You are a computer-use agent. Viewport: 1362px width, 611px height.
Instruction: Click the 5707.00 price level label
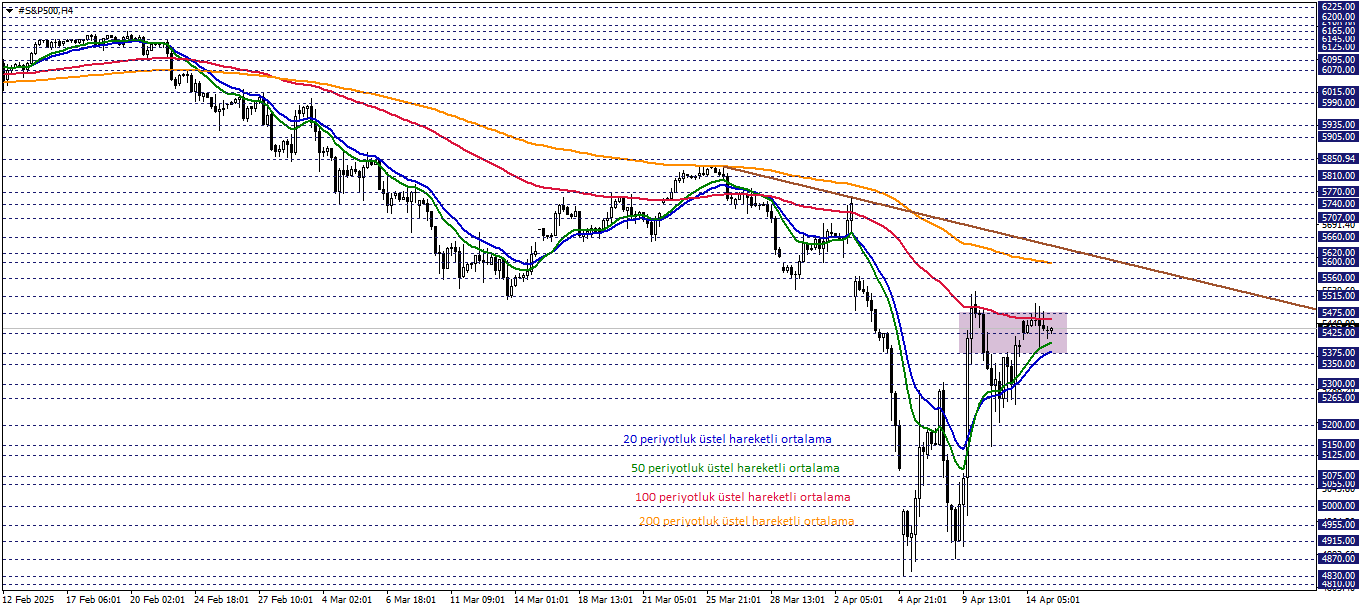(1338, 217)
